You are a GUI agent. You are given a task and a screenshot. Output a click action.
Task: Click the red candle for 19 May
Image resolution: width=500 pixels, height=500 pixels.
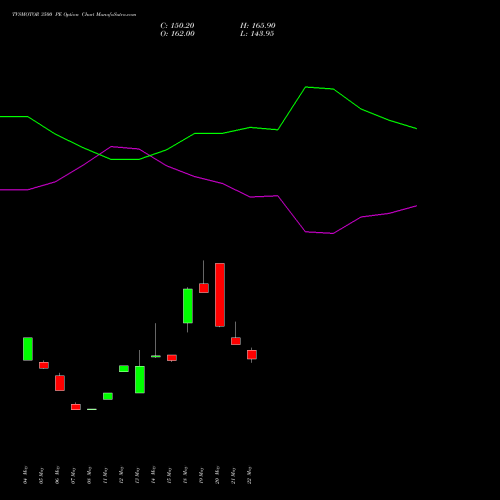(x=204, y=288)
